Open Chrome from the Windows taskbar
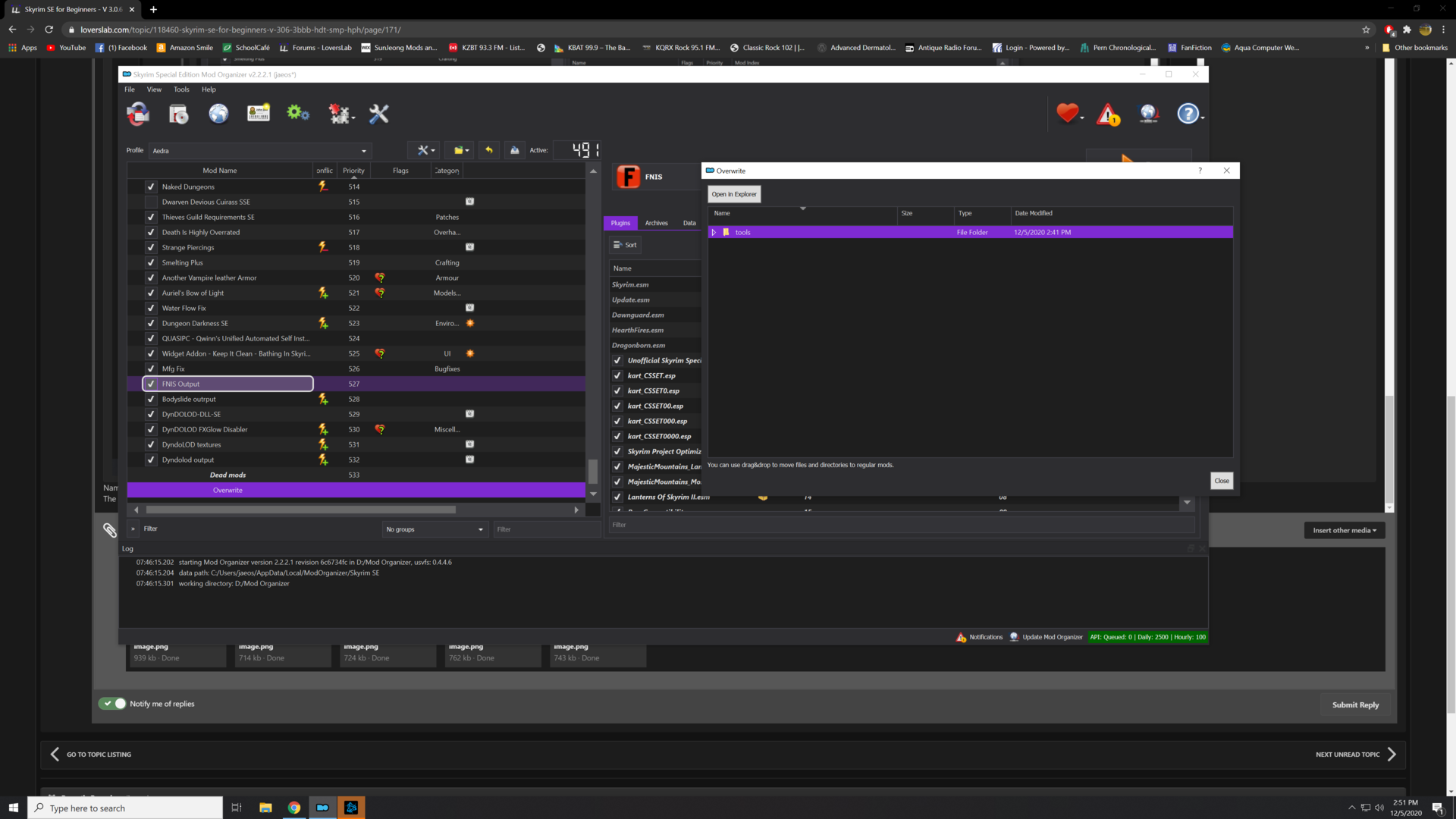Image resolution: width=1456 pixels, height=819 pixels. click(x=294, y=808)
